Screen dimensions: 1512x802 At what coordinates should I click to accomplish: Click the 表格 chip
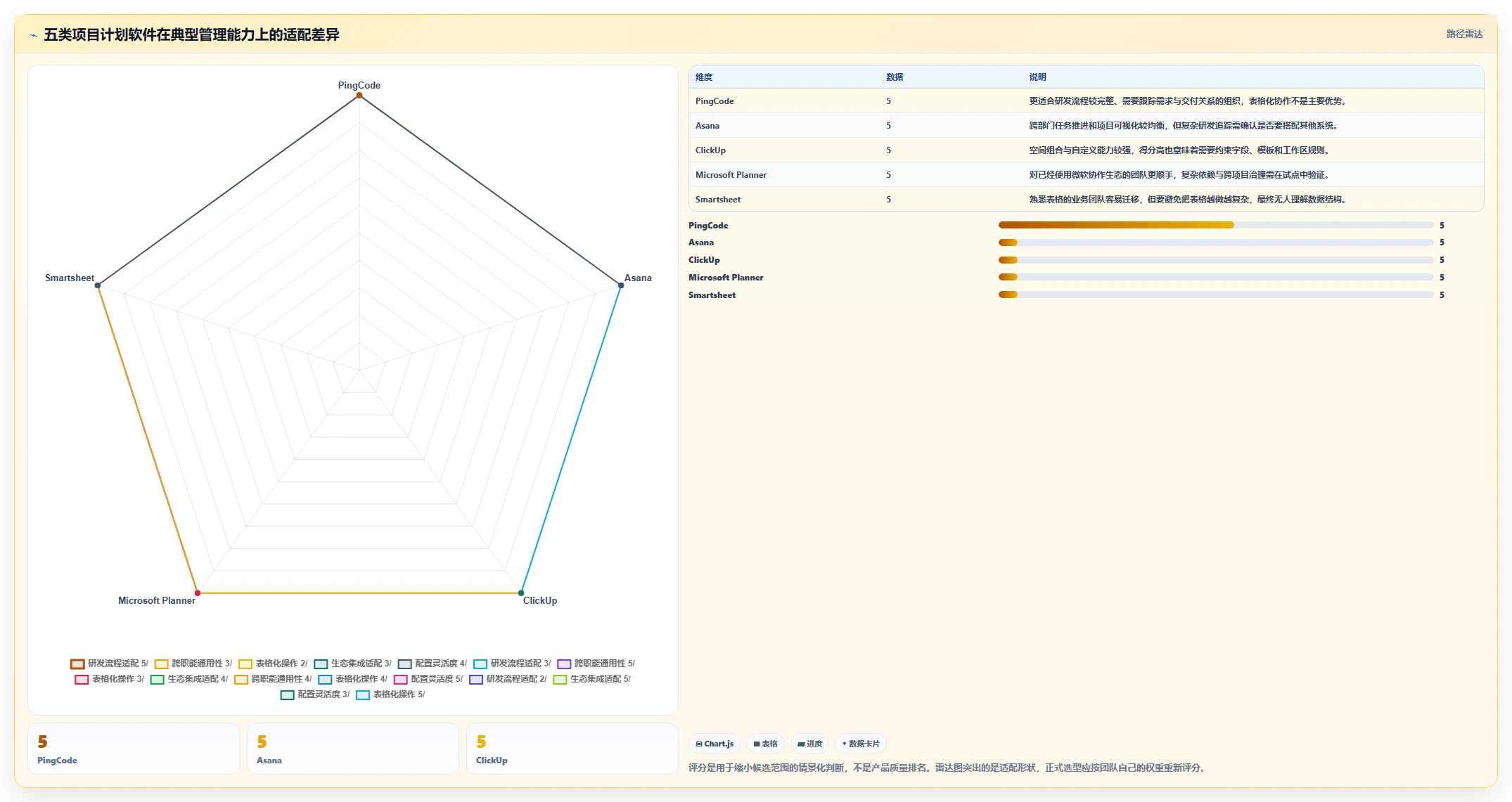coord(765,744)
